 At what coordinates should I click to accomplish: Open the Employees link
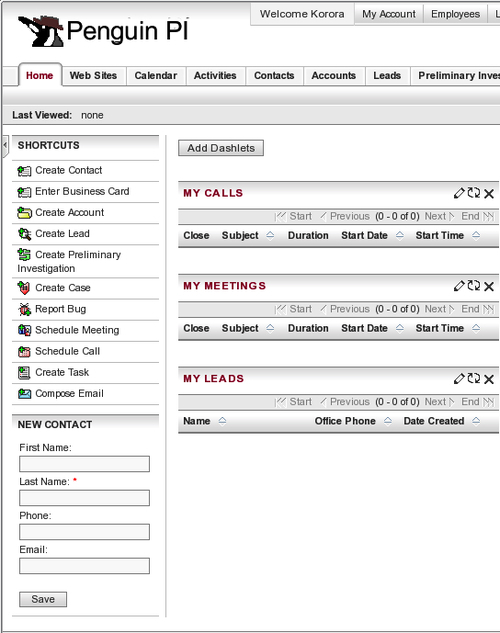pyautogui.click(x=455, y=14)
